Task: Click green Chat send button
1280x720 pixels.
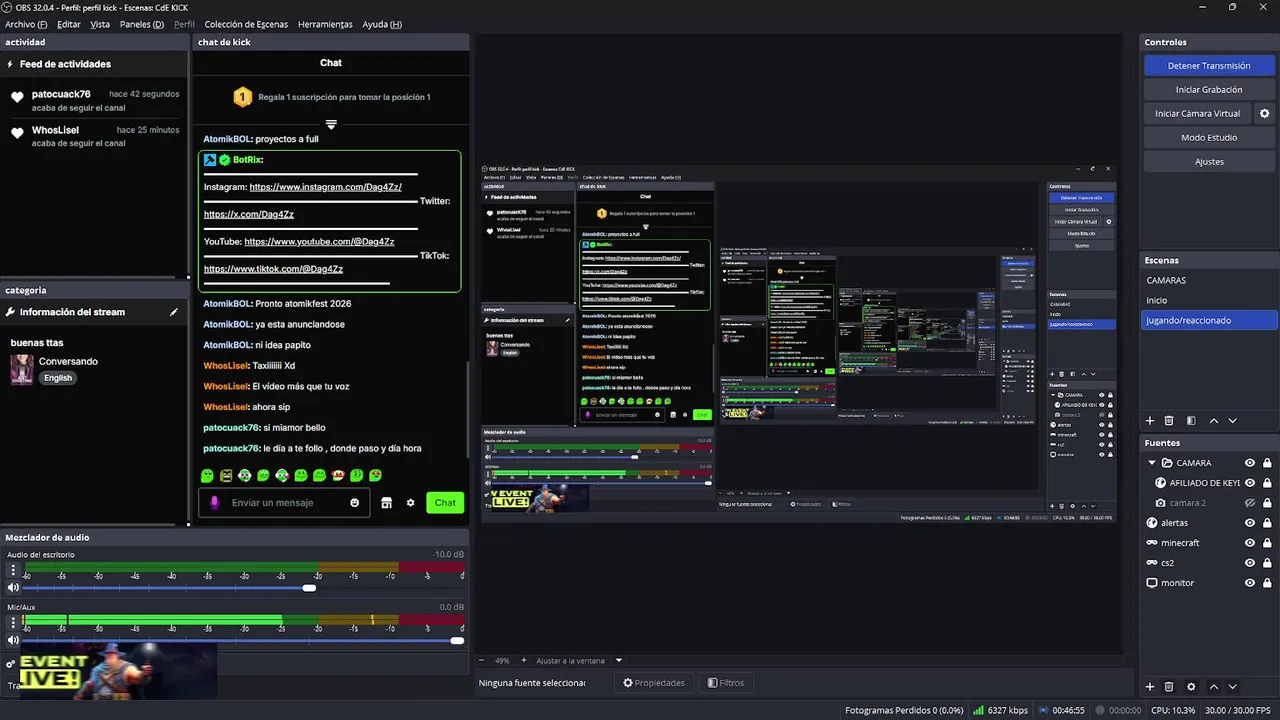Action: click(x=445, y=503)
